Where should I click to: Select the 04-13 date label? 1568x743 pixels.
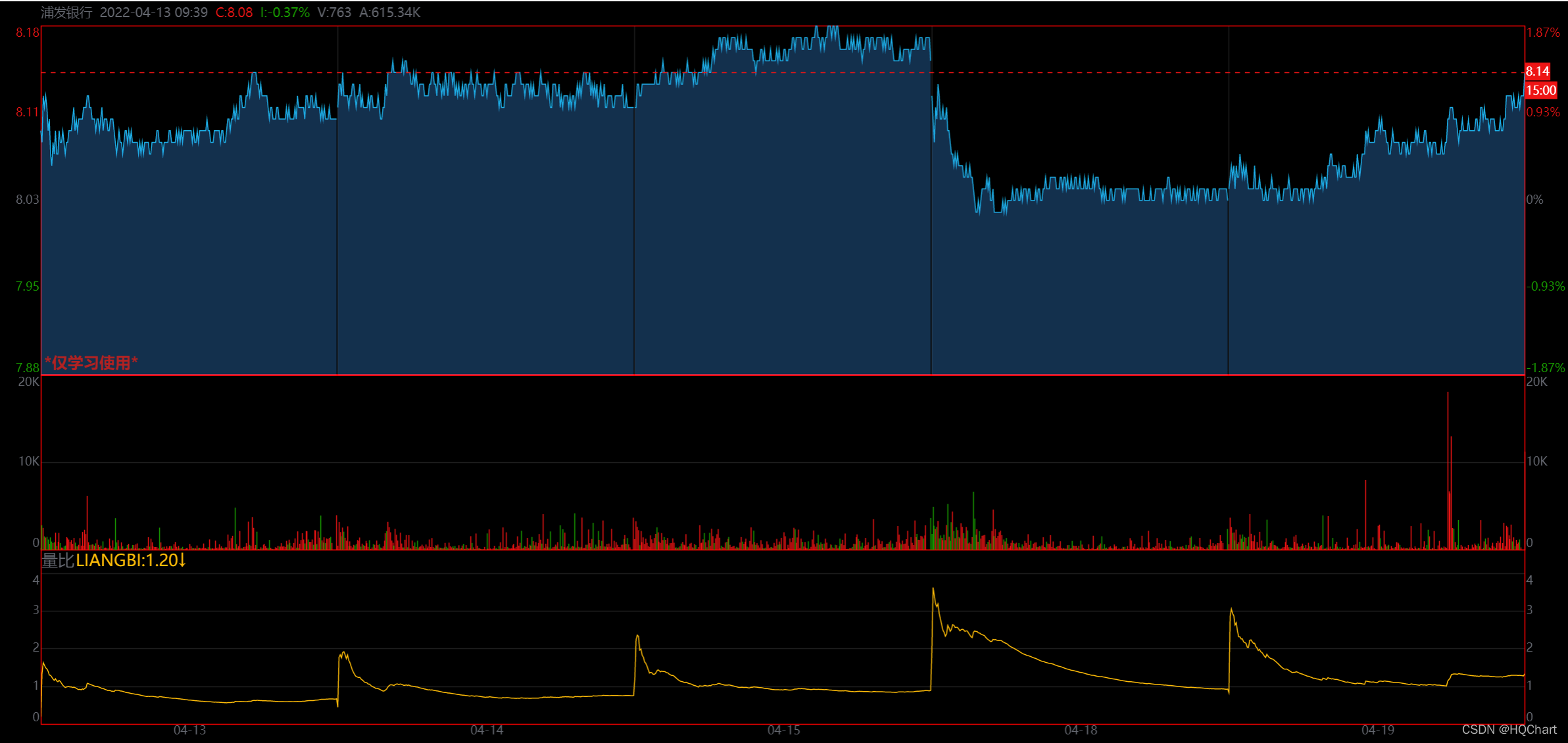pyautogui.click(x=189, y=730)
